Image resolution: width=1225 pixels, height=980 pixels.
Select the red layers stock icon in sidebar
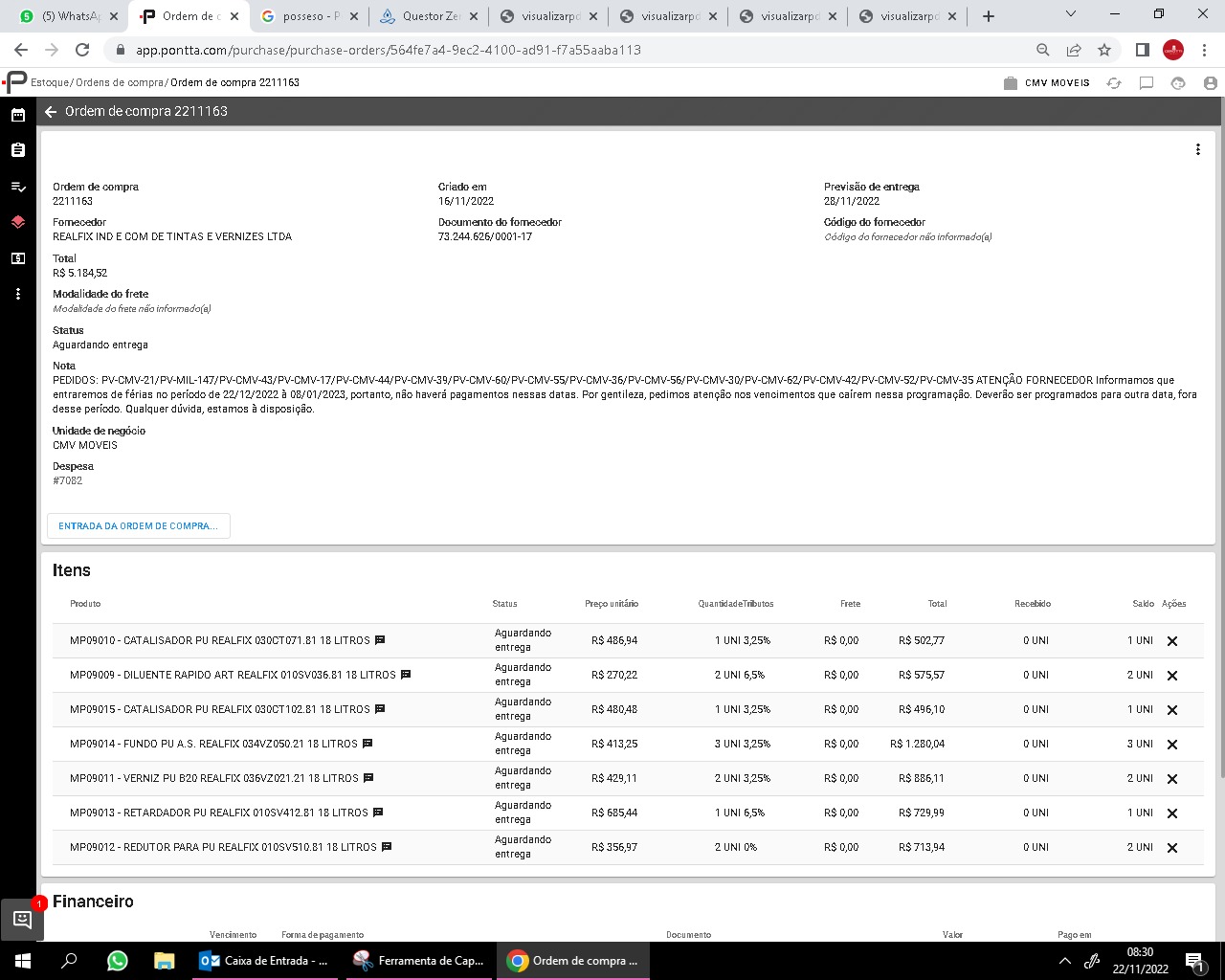pos(17,222)
